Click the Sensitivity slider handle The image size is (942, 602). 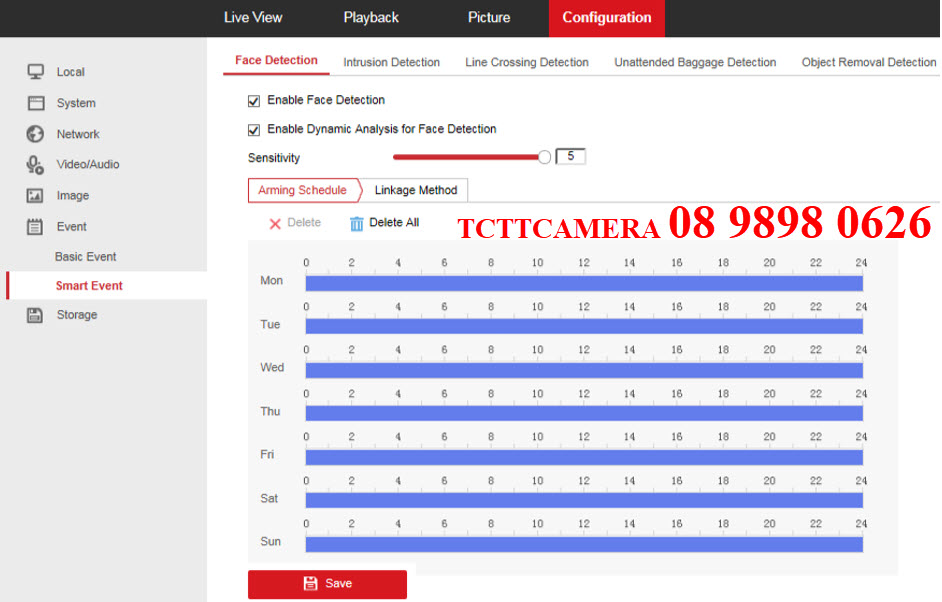(544, 157)
